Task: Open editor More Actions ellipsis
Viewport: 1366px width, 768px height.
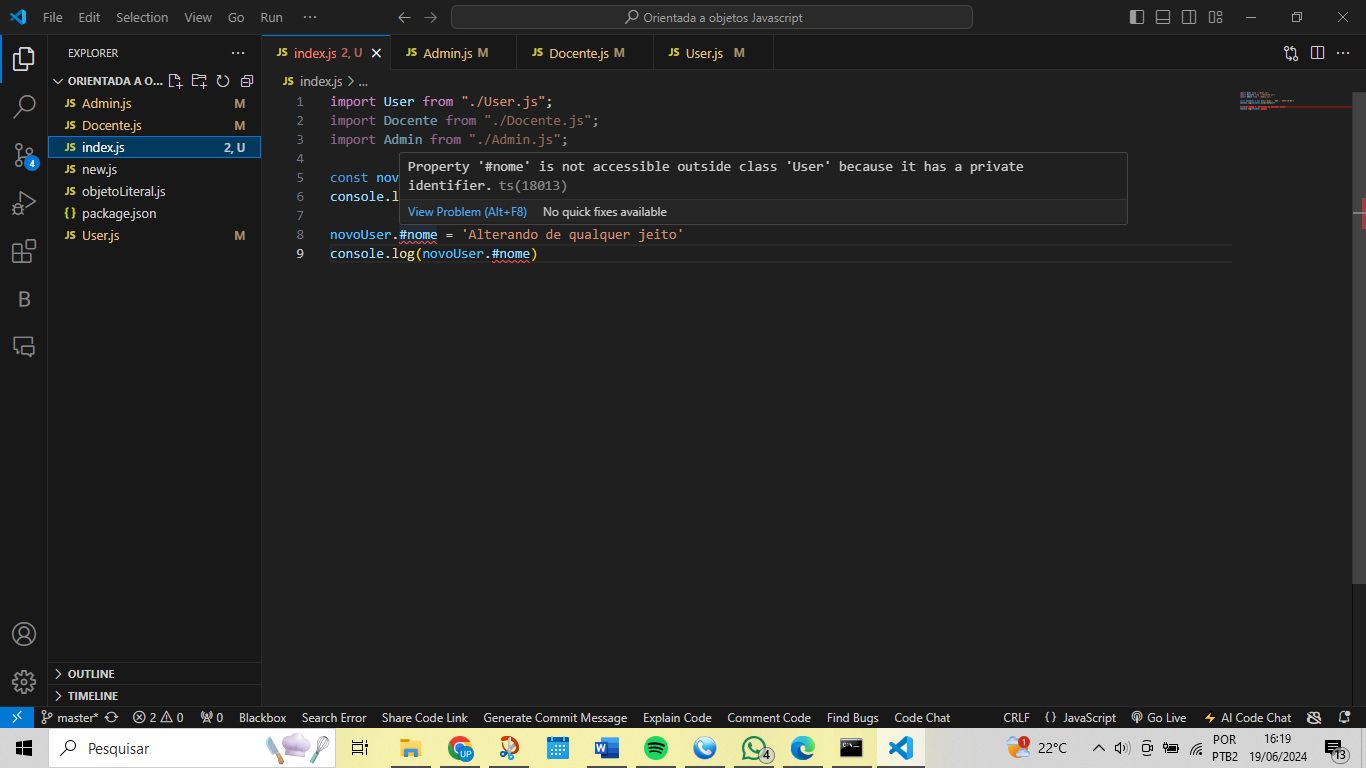Action: 1343,53
